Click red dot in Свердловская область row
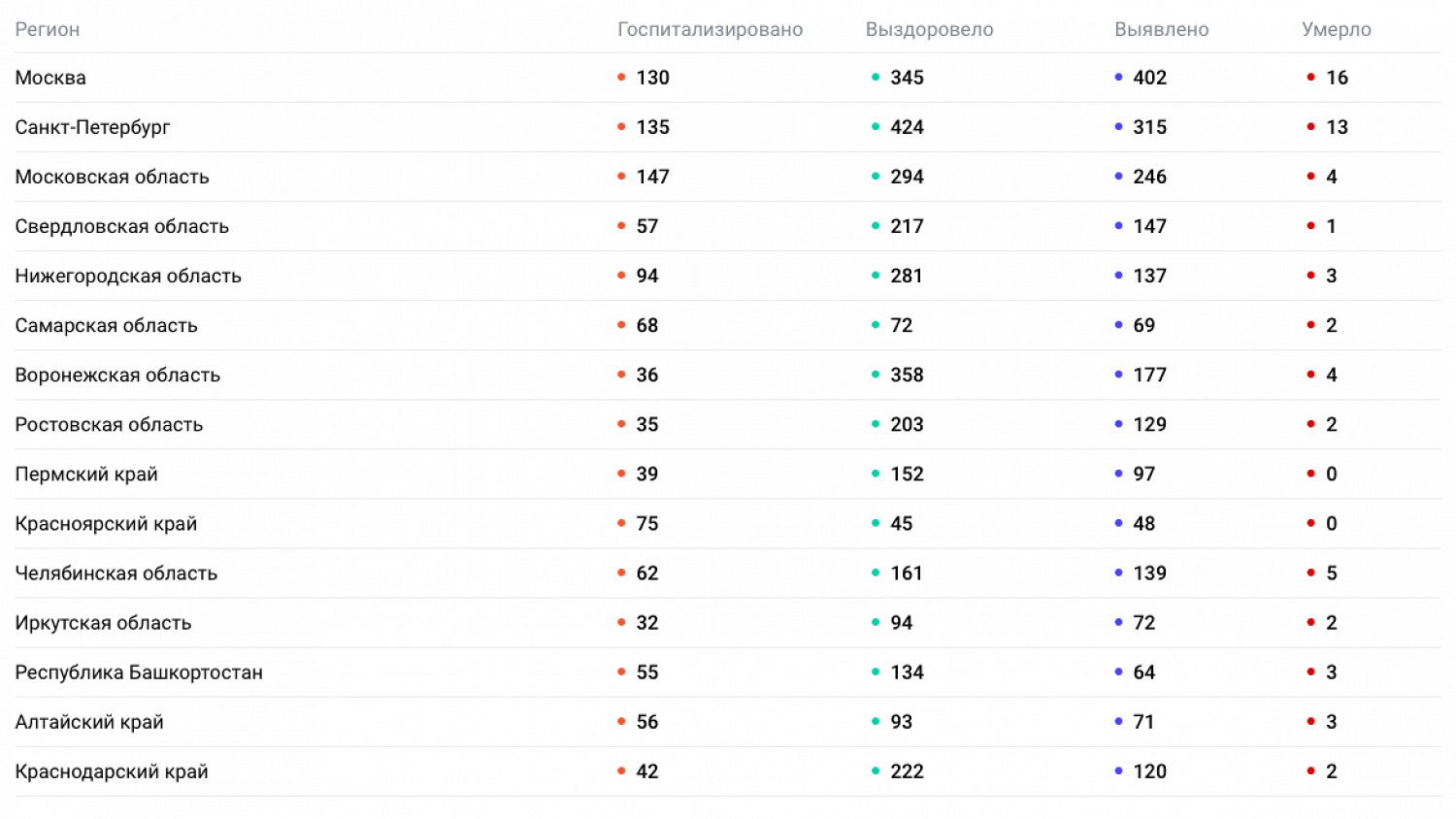Screen dimensions: 1456x819 (x=1311, y=226)
